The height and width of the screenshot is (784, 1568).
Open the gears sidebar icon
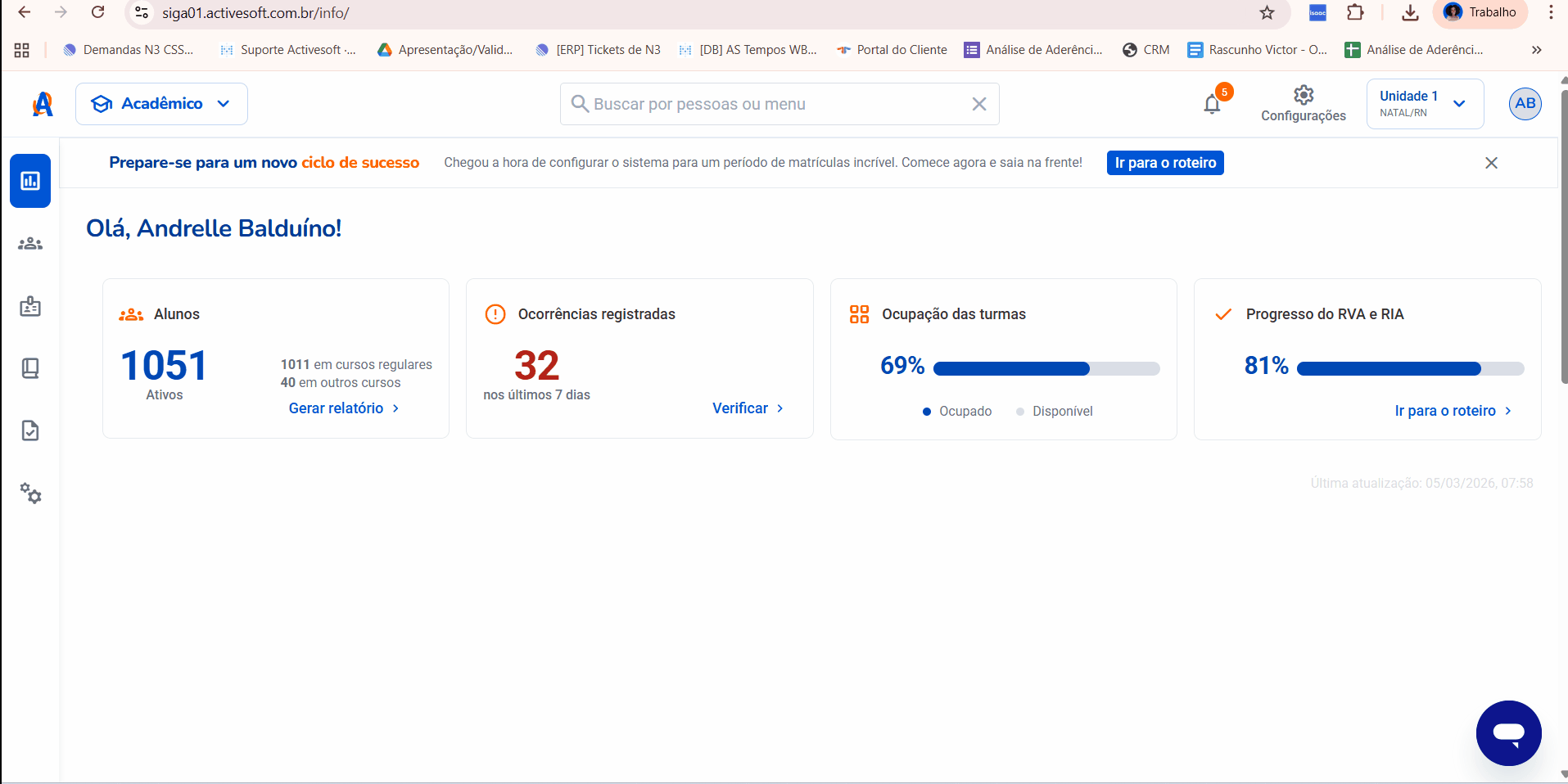(30, 493)
